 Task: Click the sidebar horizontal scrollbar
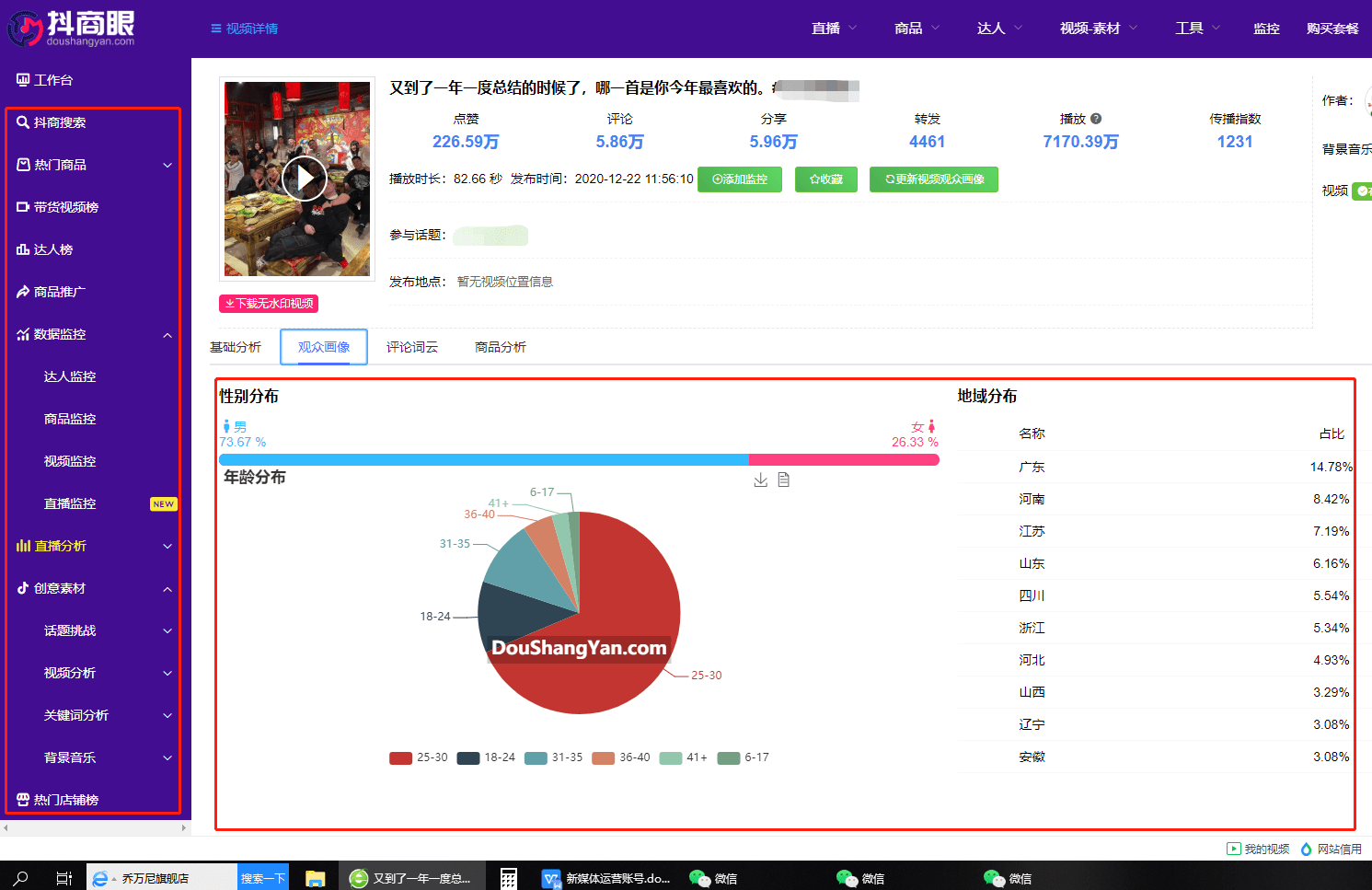tap(96, 827)
